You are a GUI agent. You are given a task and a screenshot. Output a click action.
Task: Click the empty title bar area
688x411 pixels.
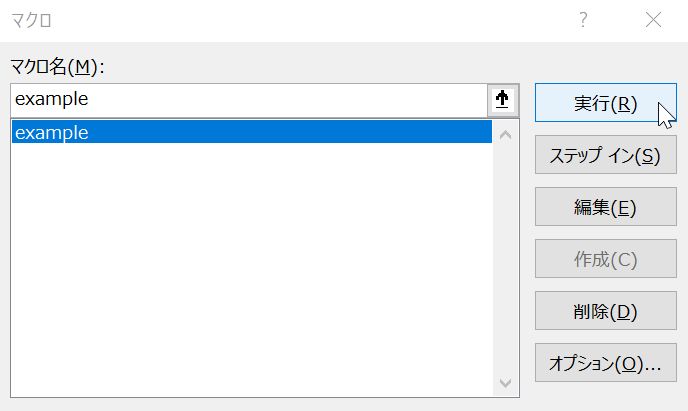(300, 20)
